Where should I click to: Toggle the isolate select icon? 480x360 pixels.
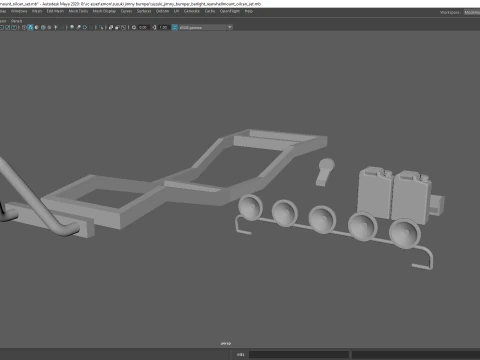tap(101, 27)
